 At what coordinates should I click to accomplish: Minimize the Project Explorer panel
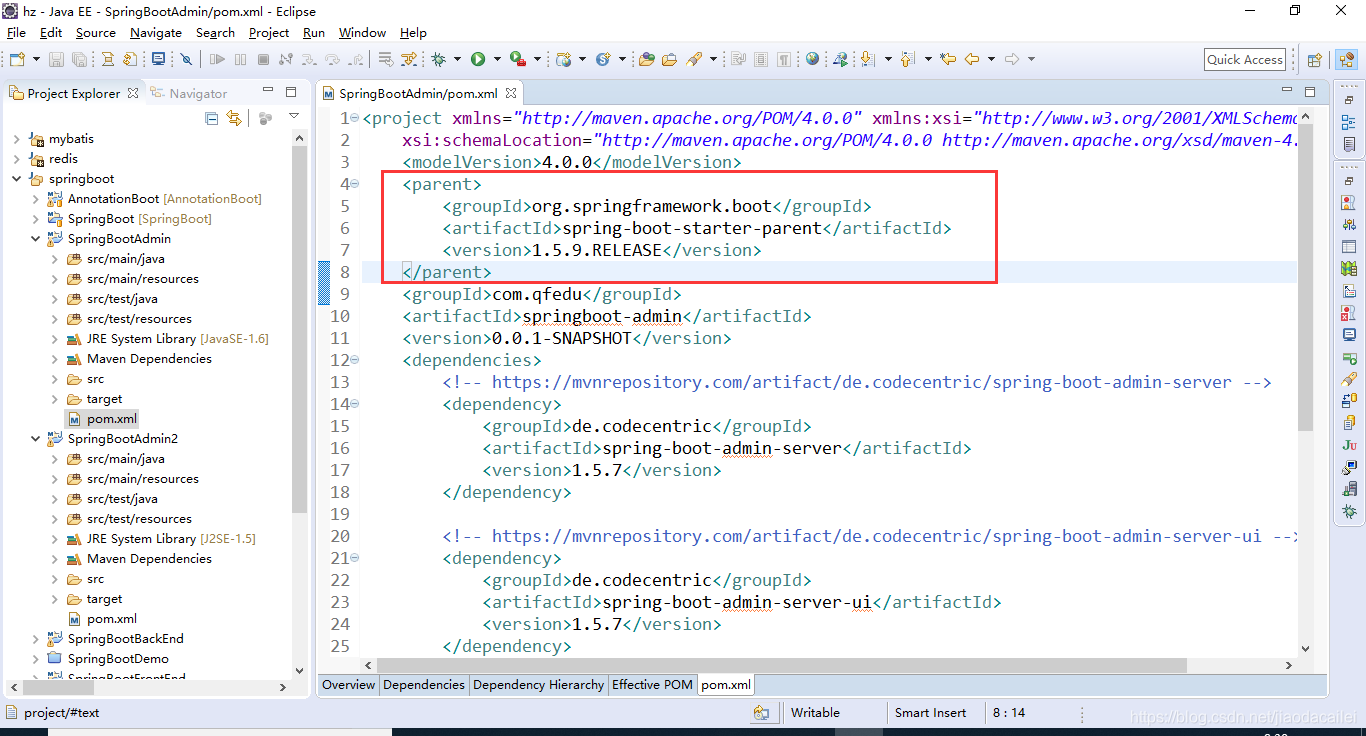268,89
